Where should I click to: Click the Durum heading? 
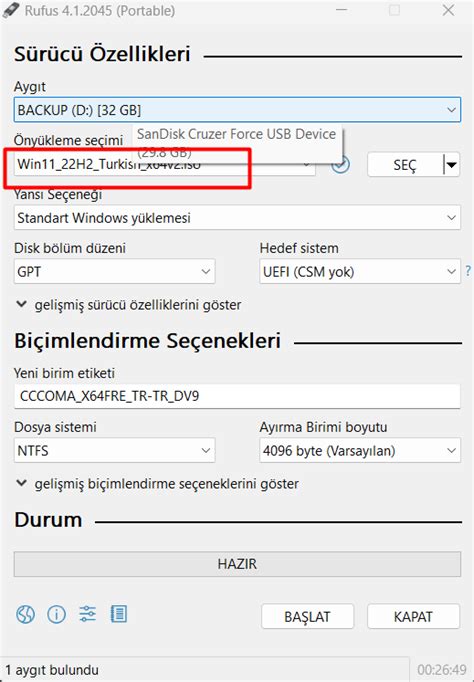point(48,520)
